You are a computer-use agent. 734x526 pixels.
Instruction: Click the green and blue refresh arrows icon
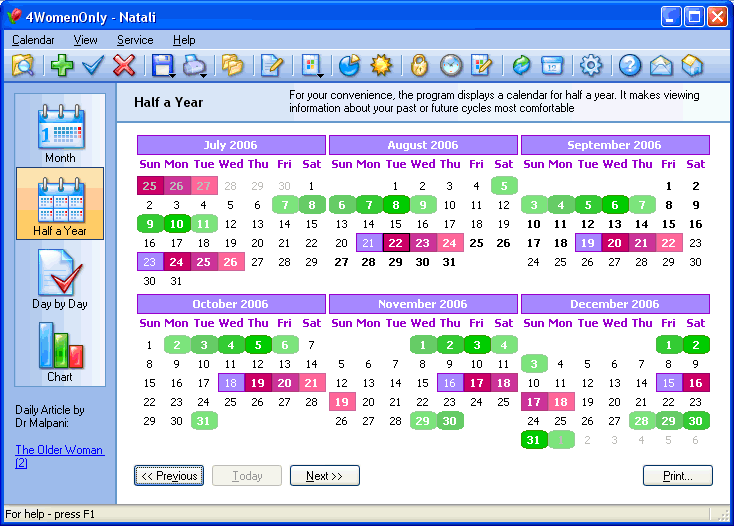click(521, 65)
